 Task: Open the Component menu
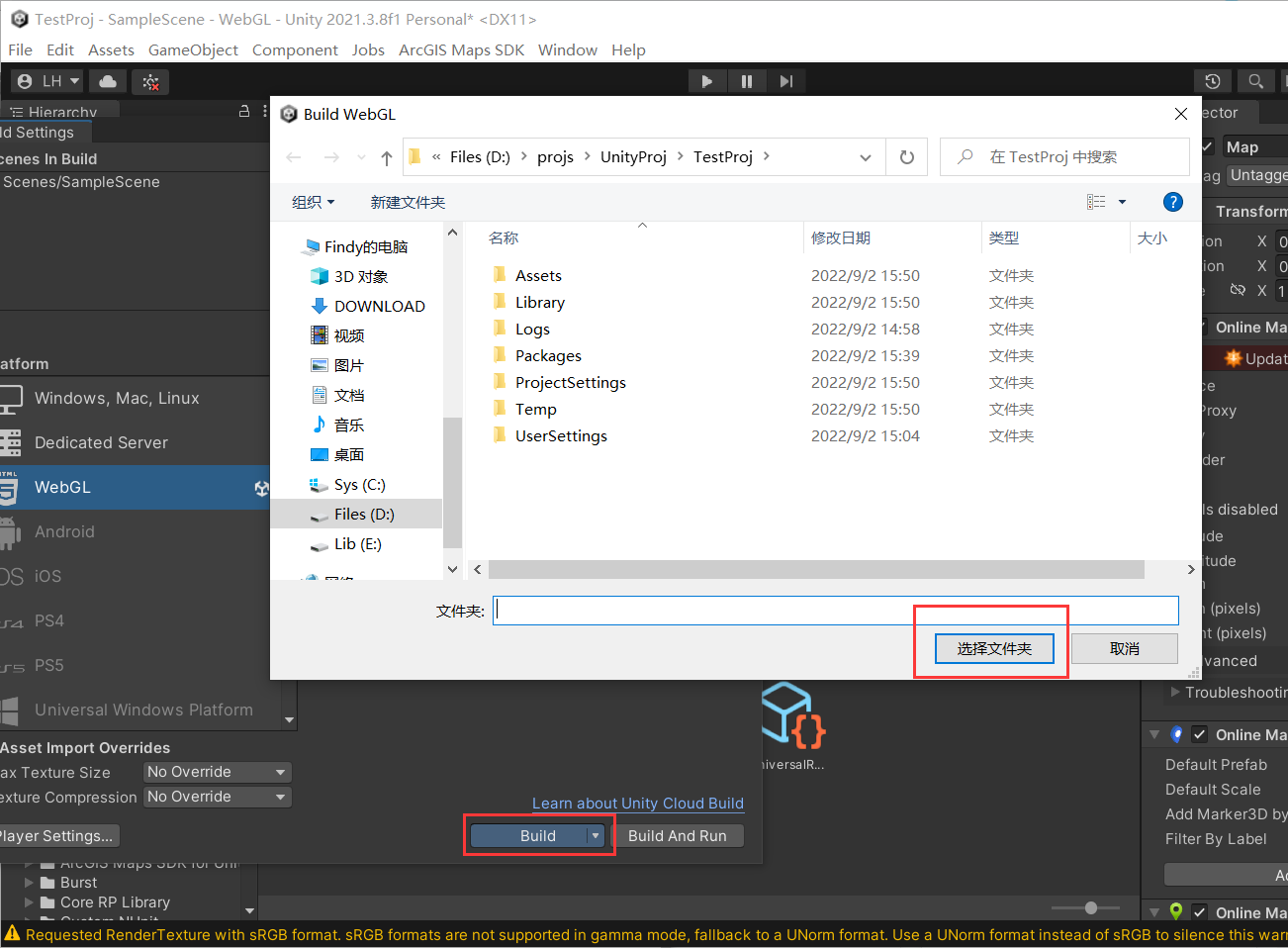click(x=295, y=49)
